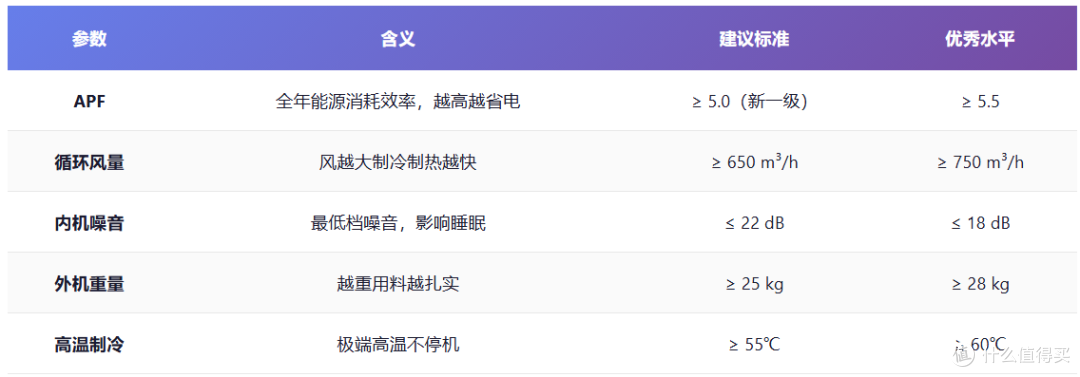Select the 参数 column header

click(90, 39)
